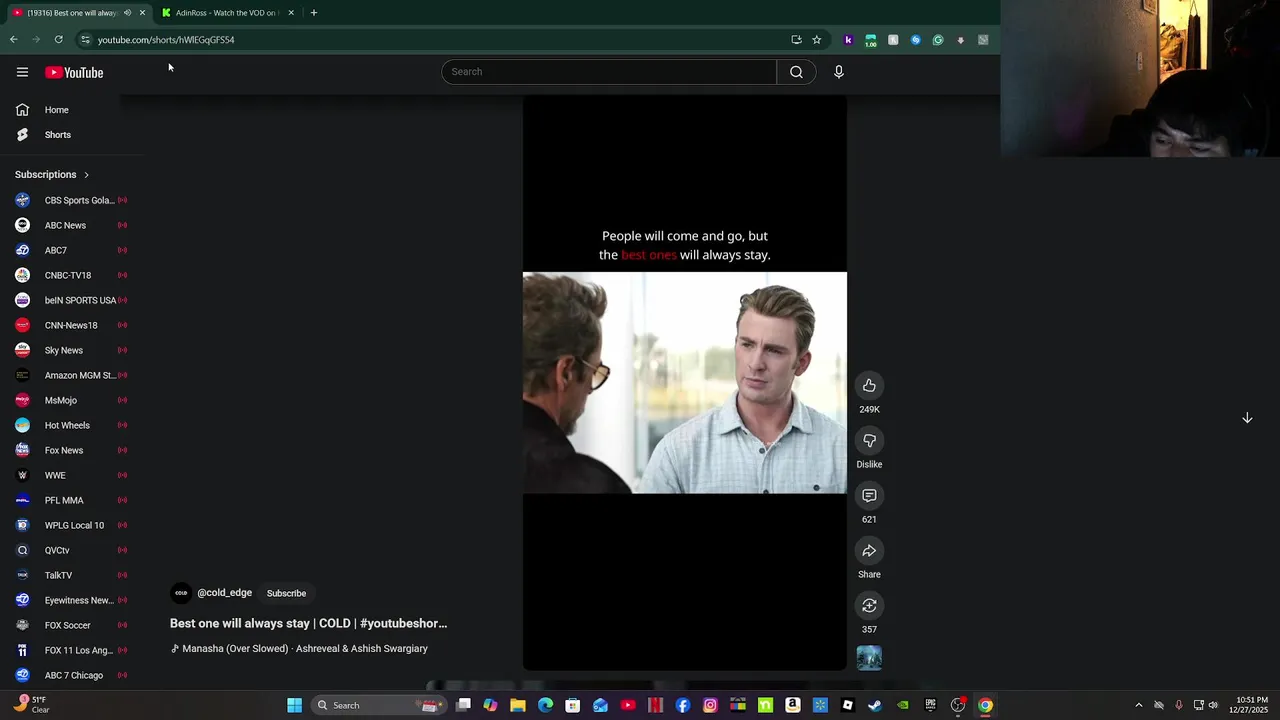Image resolution: width=1280 pixels, height=720 pixels.
Task: Open ABC News channel
Action: point(70,225)
